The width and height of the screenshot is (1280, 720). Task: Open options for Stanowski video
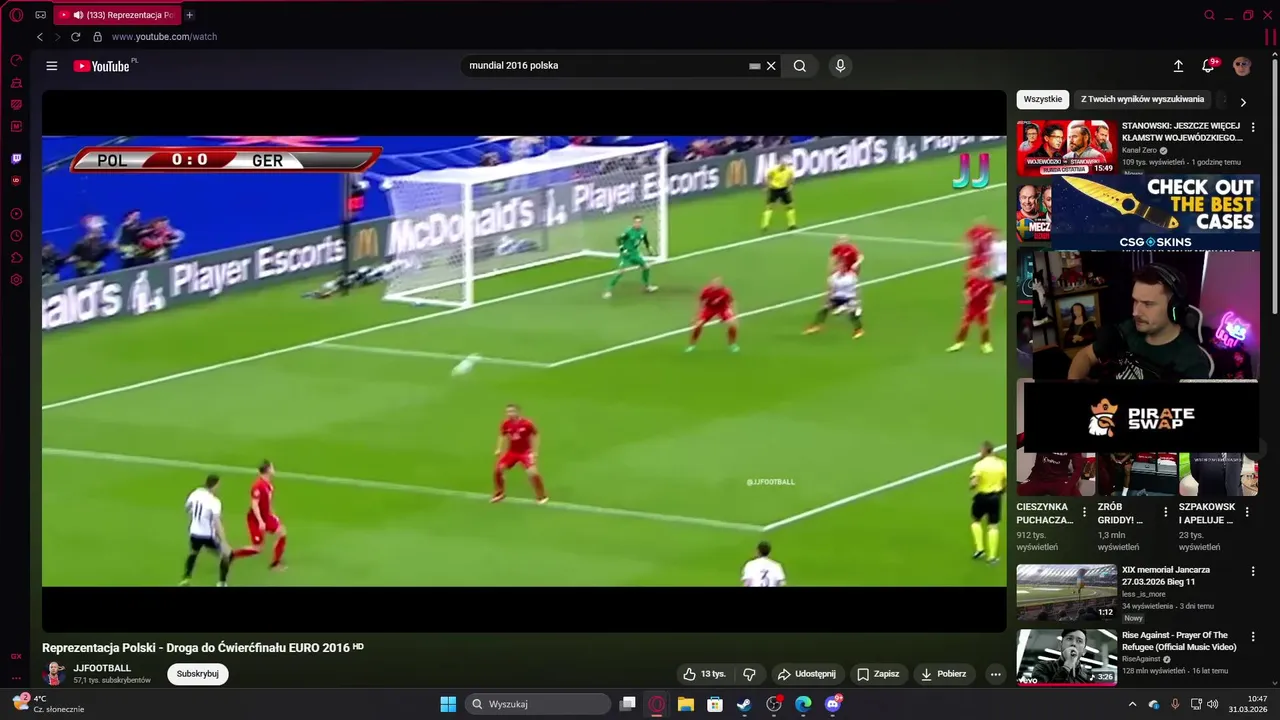[1253, 128]
